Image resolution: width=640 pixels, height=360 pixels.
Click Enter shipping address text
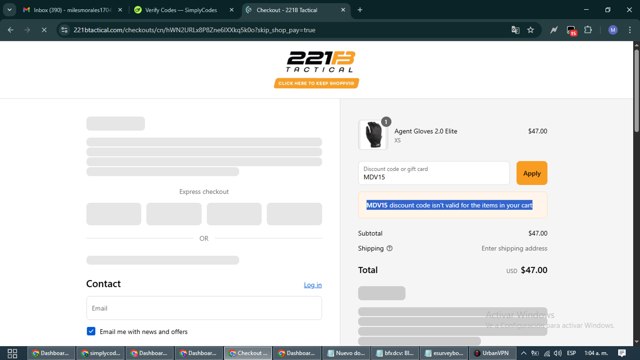(x=514, y=248)
